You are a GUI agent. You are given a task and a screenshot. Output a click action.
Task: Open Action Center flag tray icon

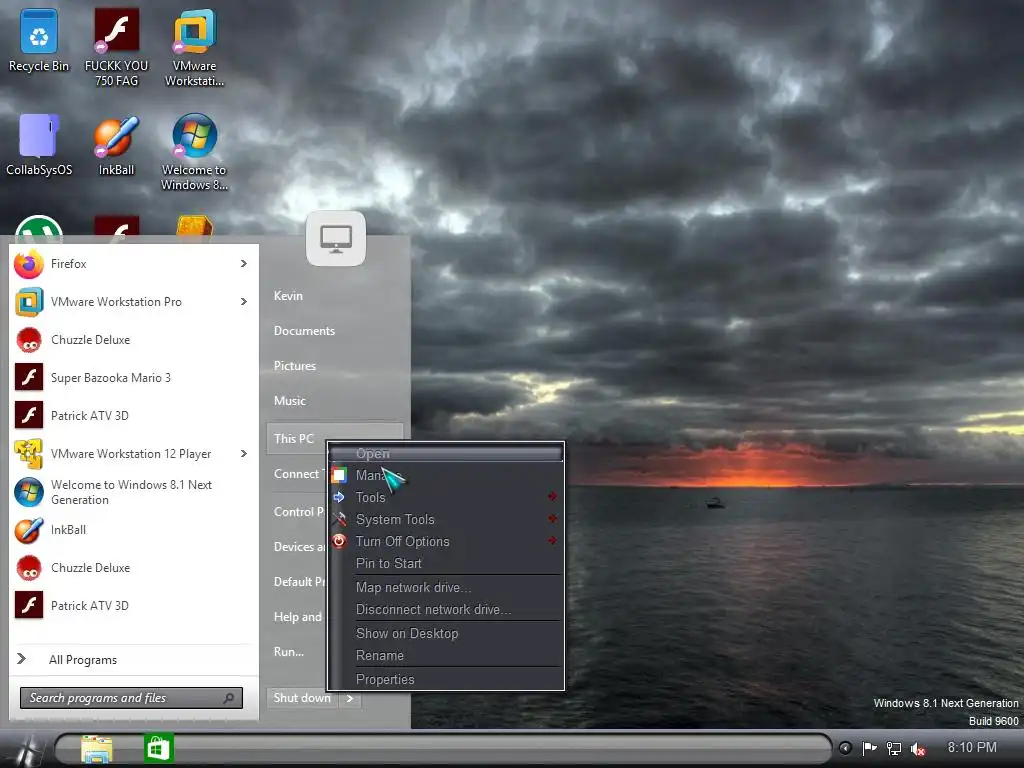[869, 748]
